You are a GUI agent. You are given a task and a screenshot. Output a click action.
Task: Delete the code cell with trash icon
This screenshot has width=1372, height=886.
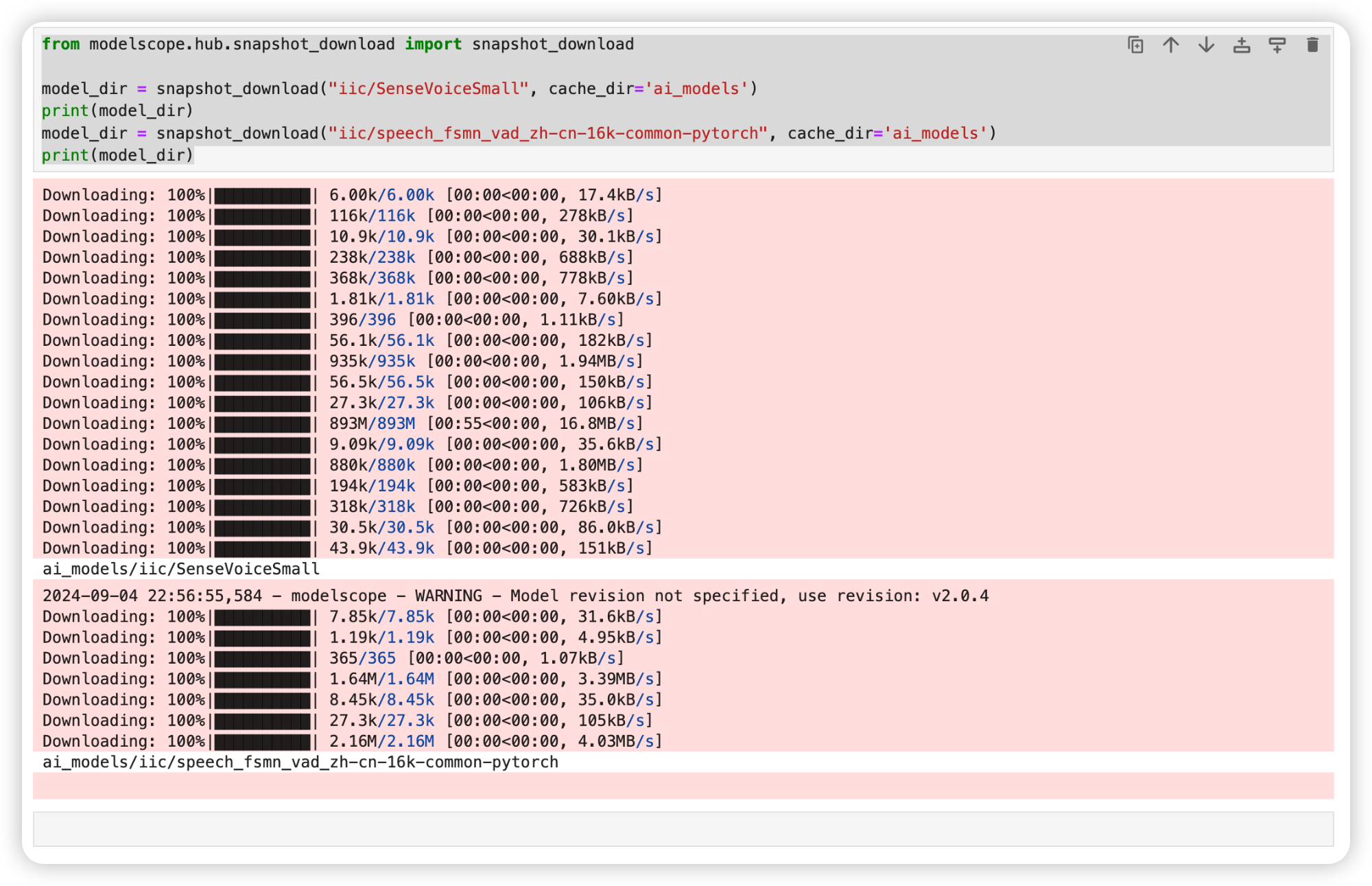[1312, 45]
